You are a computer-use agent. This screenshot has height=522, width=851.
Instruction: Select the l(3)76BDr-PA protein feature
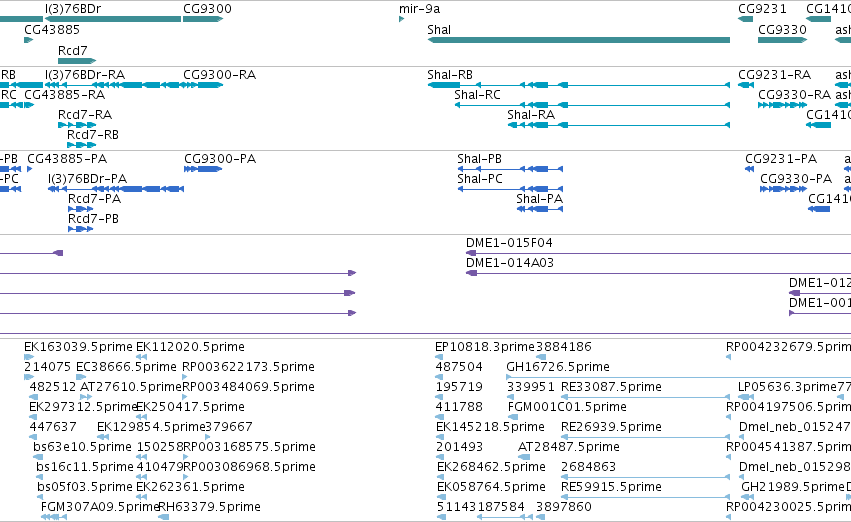click(116, 189)
